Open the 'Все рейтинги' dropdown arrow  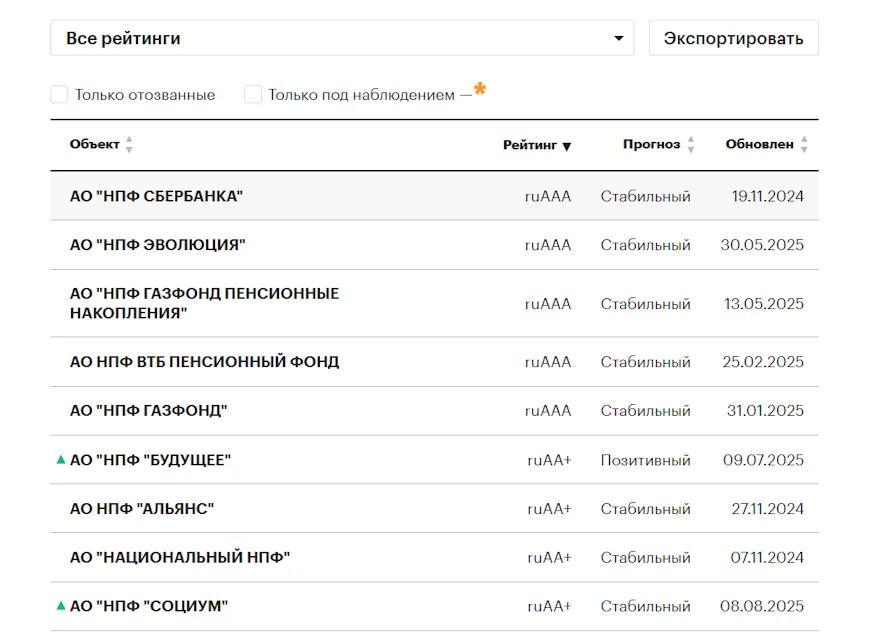click(618, 37)
